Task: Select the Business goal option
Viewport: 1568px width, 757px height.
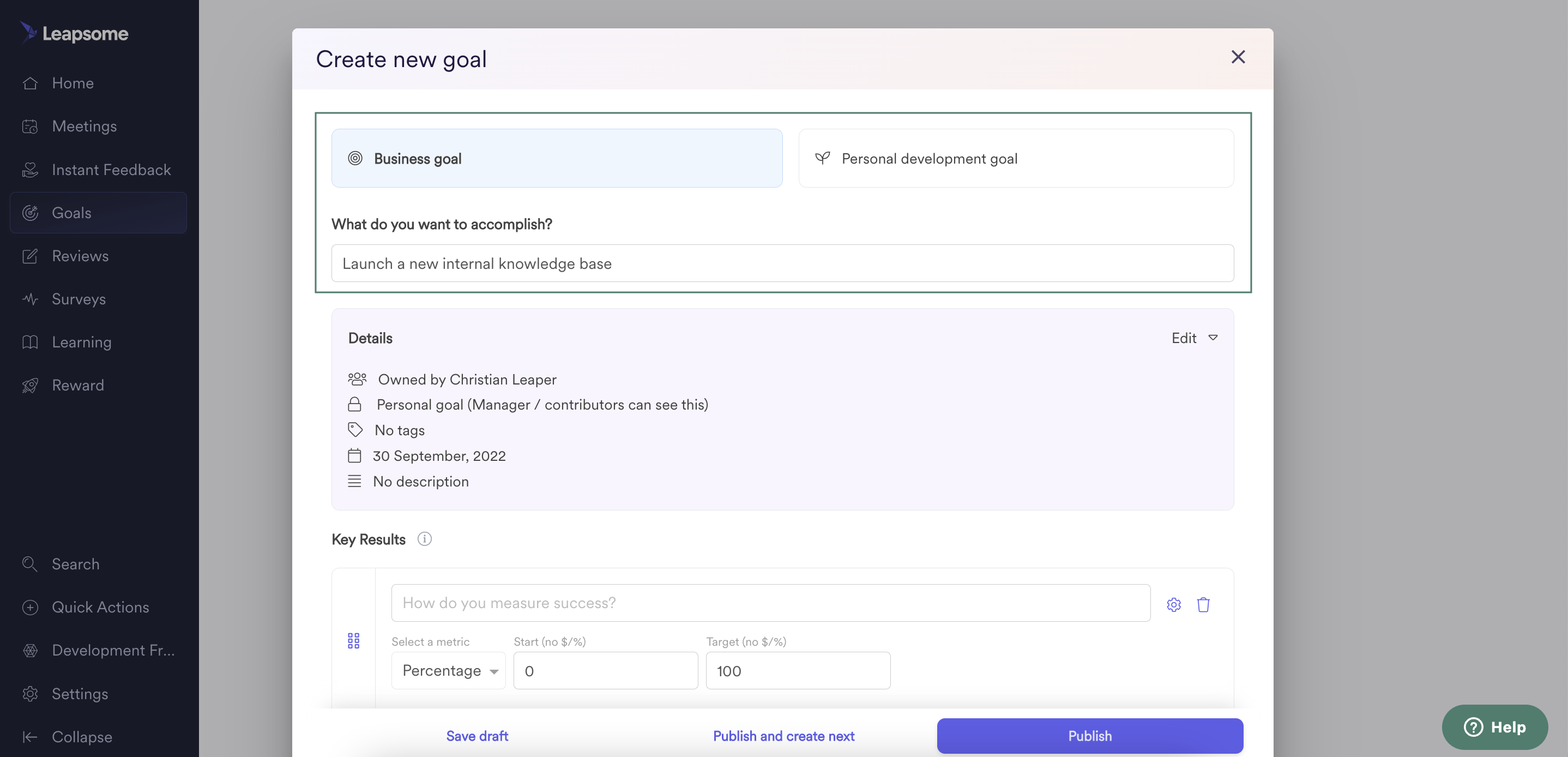Action: (557, 158)
